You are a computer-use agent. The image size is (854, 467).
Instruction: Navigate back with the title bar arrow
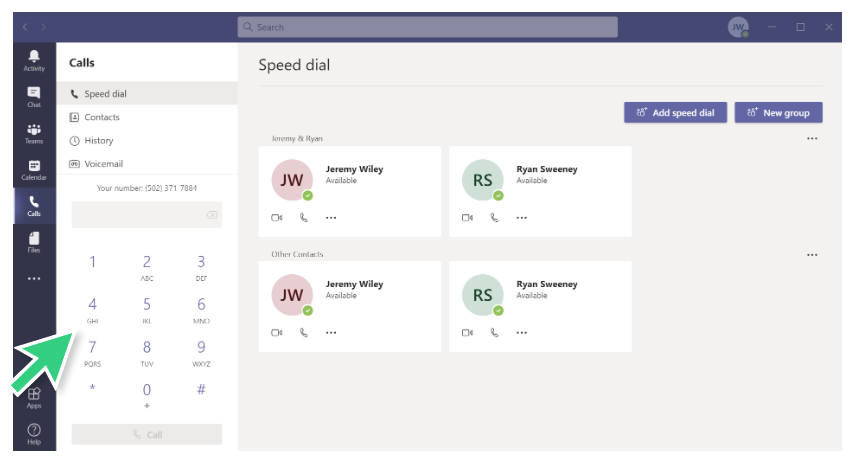click(x=25, y=27)
